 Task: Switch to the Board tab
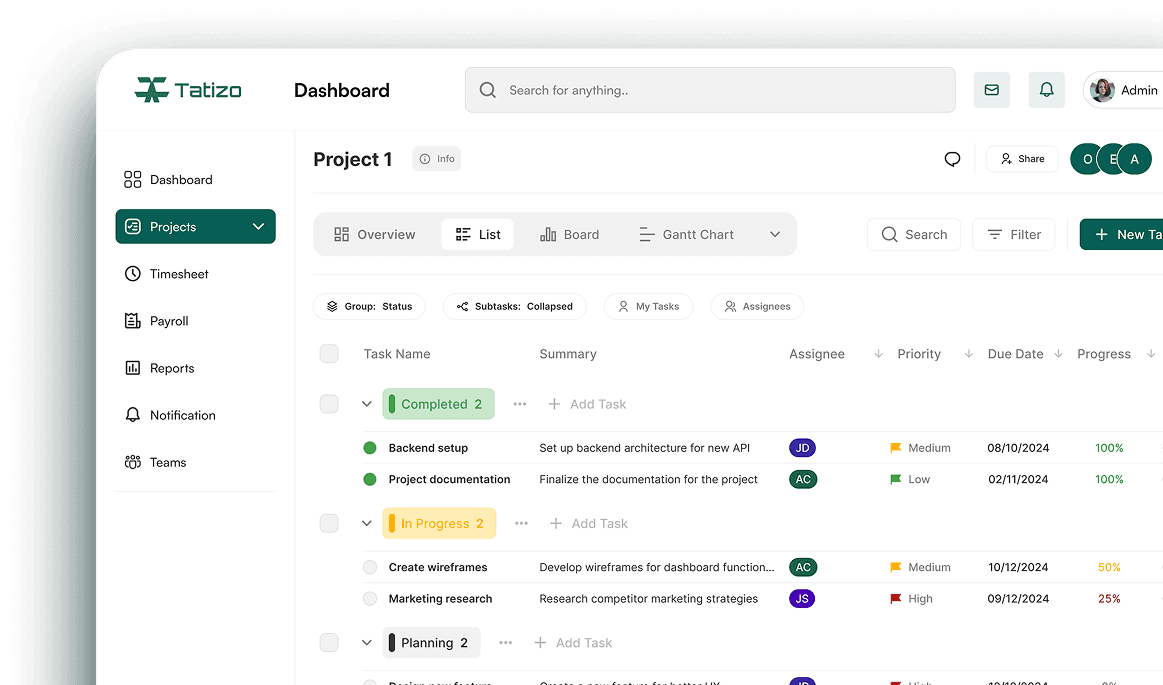coord(569,234)
